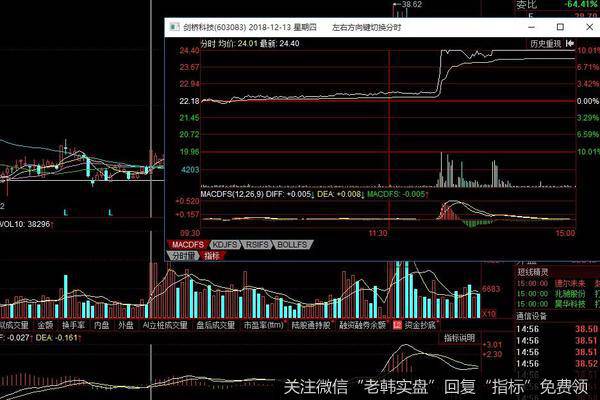Switch to the BOLLFS indicator tab
Viewport: 600px width, 400px height.
(292, 245)
